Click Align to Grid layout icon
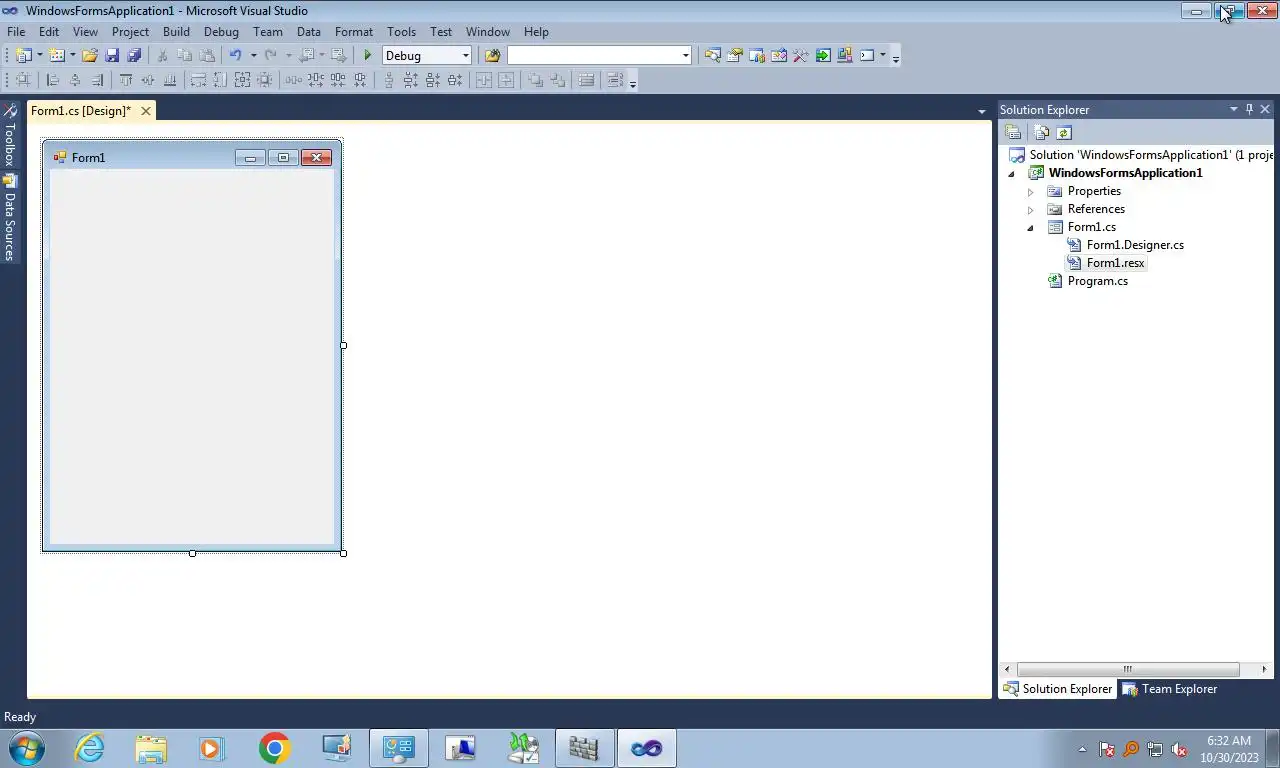The width and height of the screenshot is (1280, 768). pos(22,80)
